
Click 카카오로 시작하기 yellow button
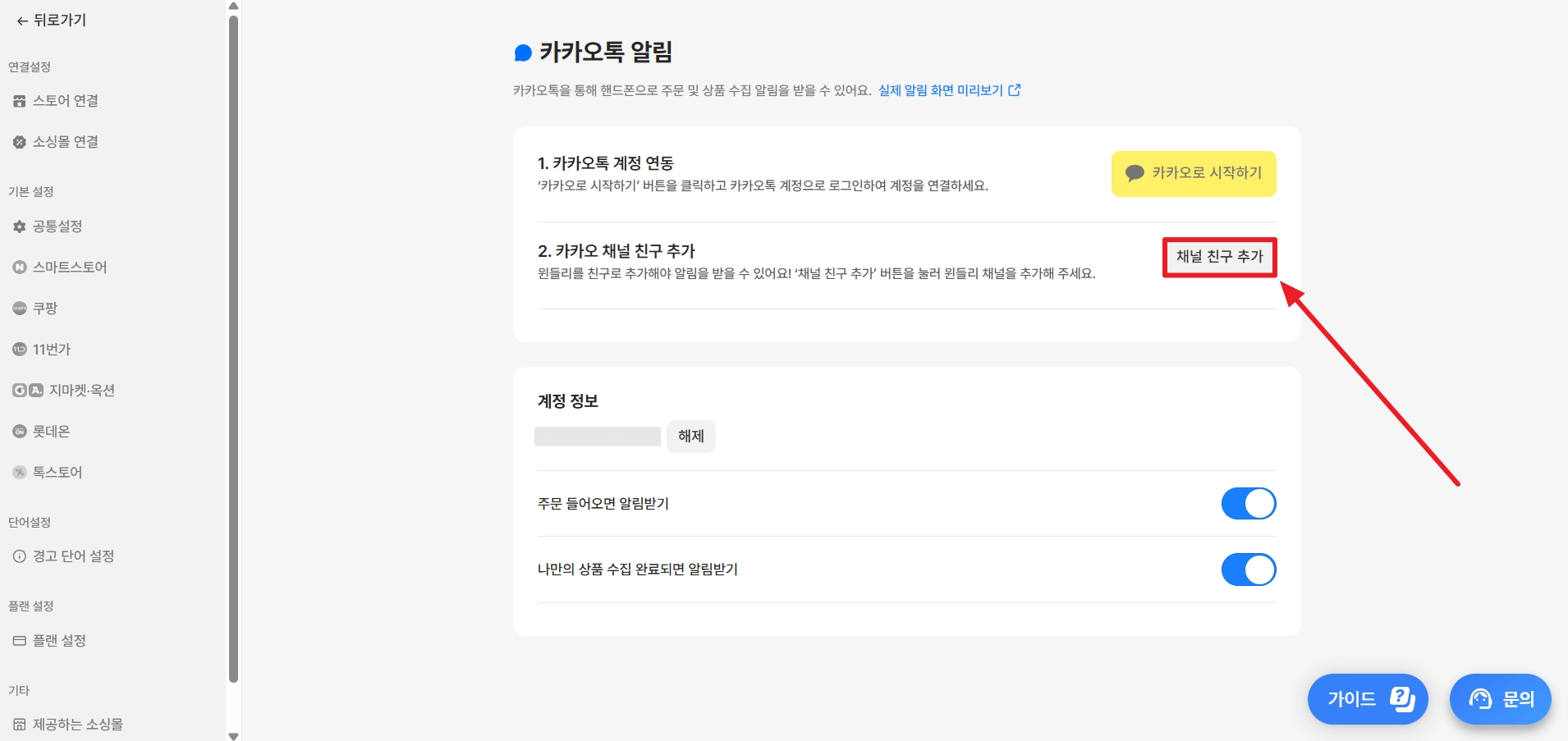pyautogui.click(x=1194, y=173)
